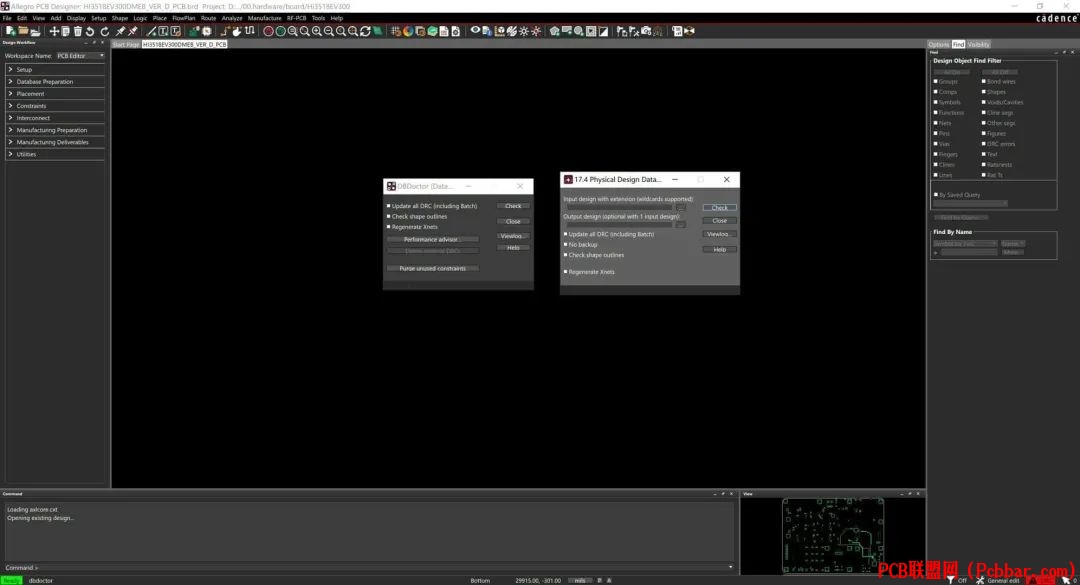Click the slide hand tool icon

236,31
